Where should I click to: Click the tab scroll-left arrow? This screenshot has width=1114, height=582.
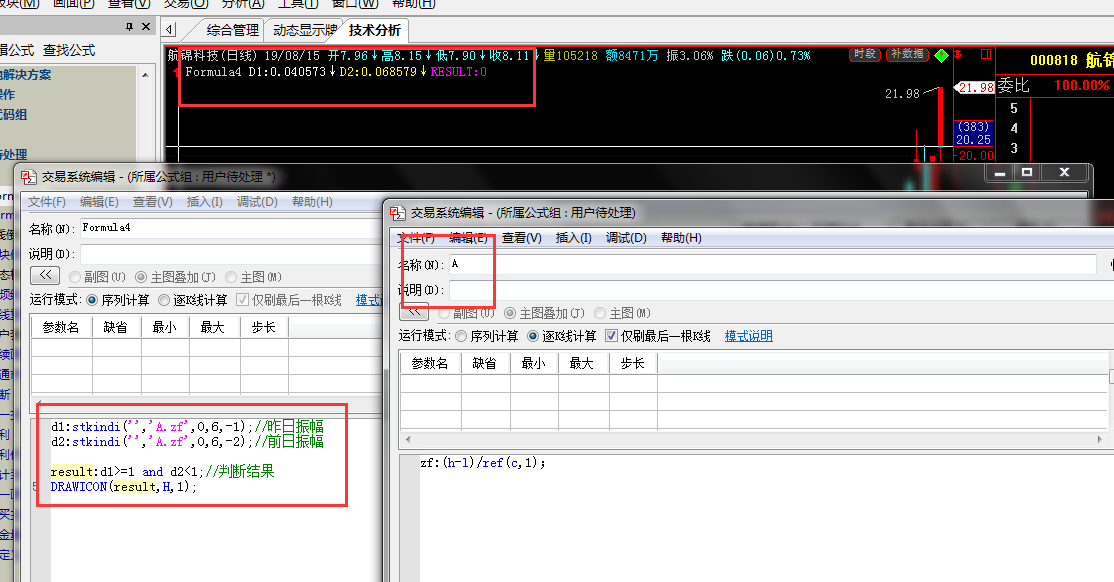[x=169, y=30]
